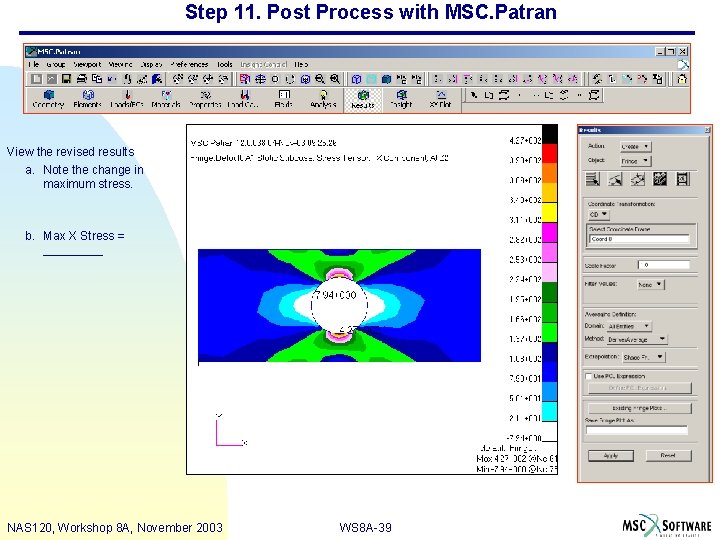Click the 7.94 label on the fringe plot
This screenshot has height=540, width=720.
pos(336,295)
